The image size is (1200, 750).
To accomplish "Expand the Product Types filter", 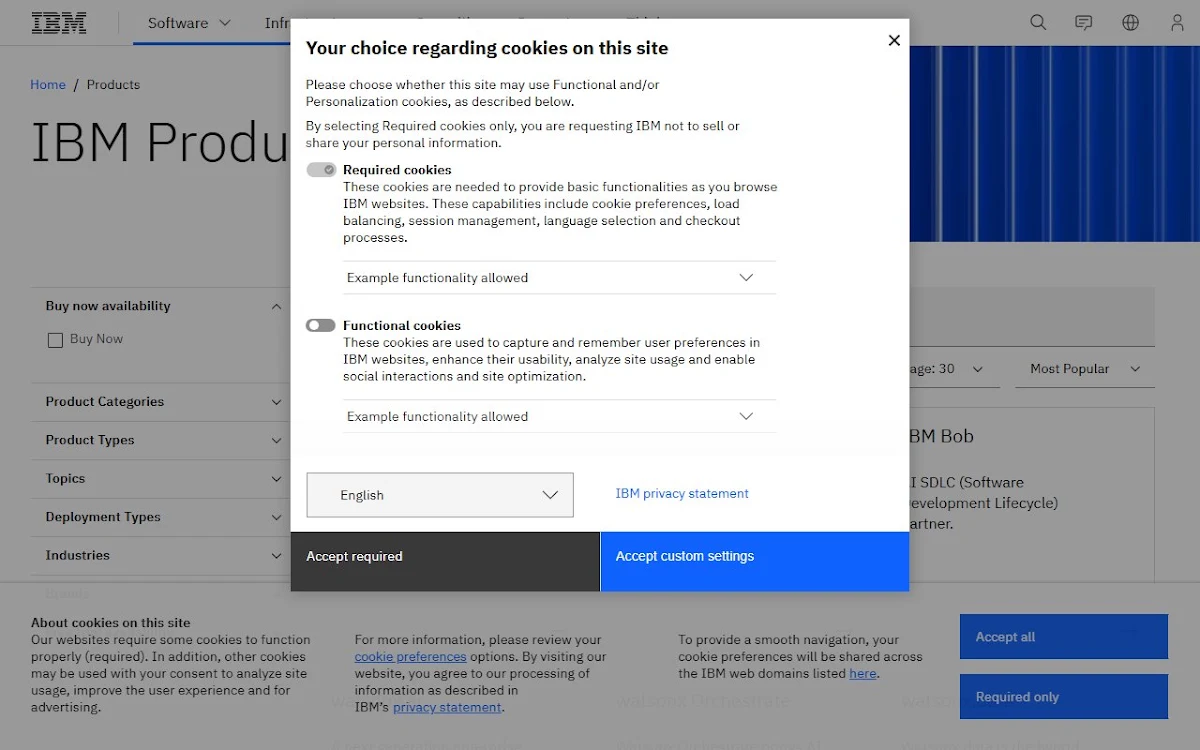I will click(x=163, y=440).
